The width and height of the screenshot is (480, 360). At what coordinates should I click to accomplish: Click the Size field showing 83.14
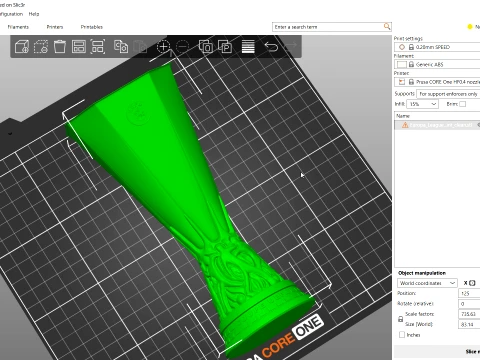tap(469, 324)
